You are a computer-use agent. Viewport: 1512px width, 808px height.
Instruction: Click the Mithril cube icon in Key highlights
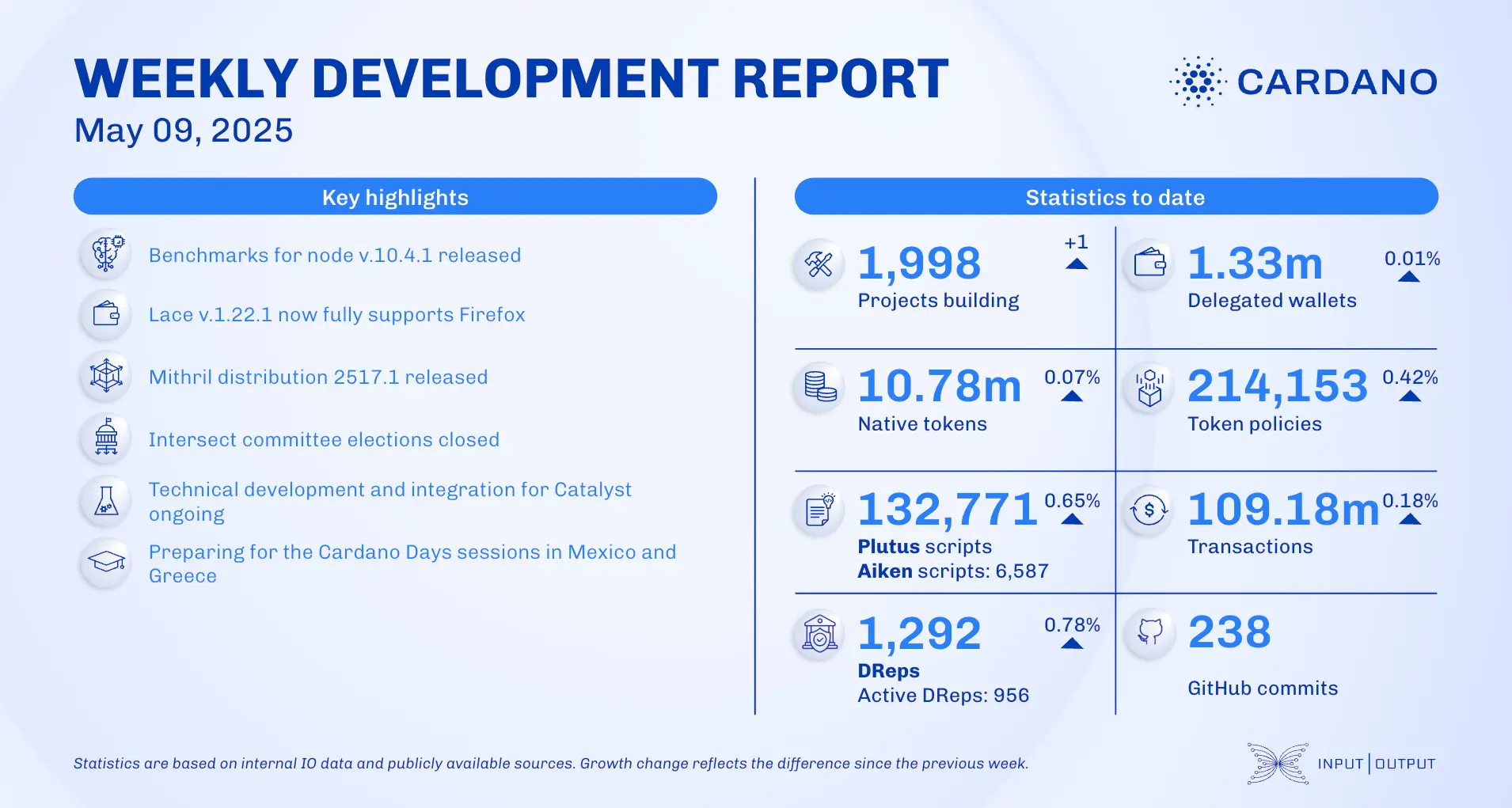click(x=105, y=377)
